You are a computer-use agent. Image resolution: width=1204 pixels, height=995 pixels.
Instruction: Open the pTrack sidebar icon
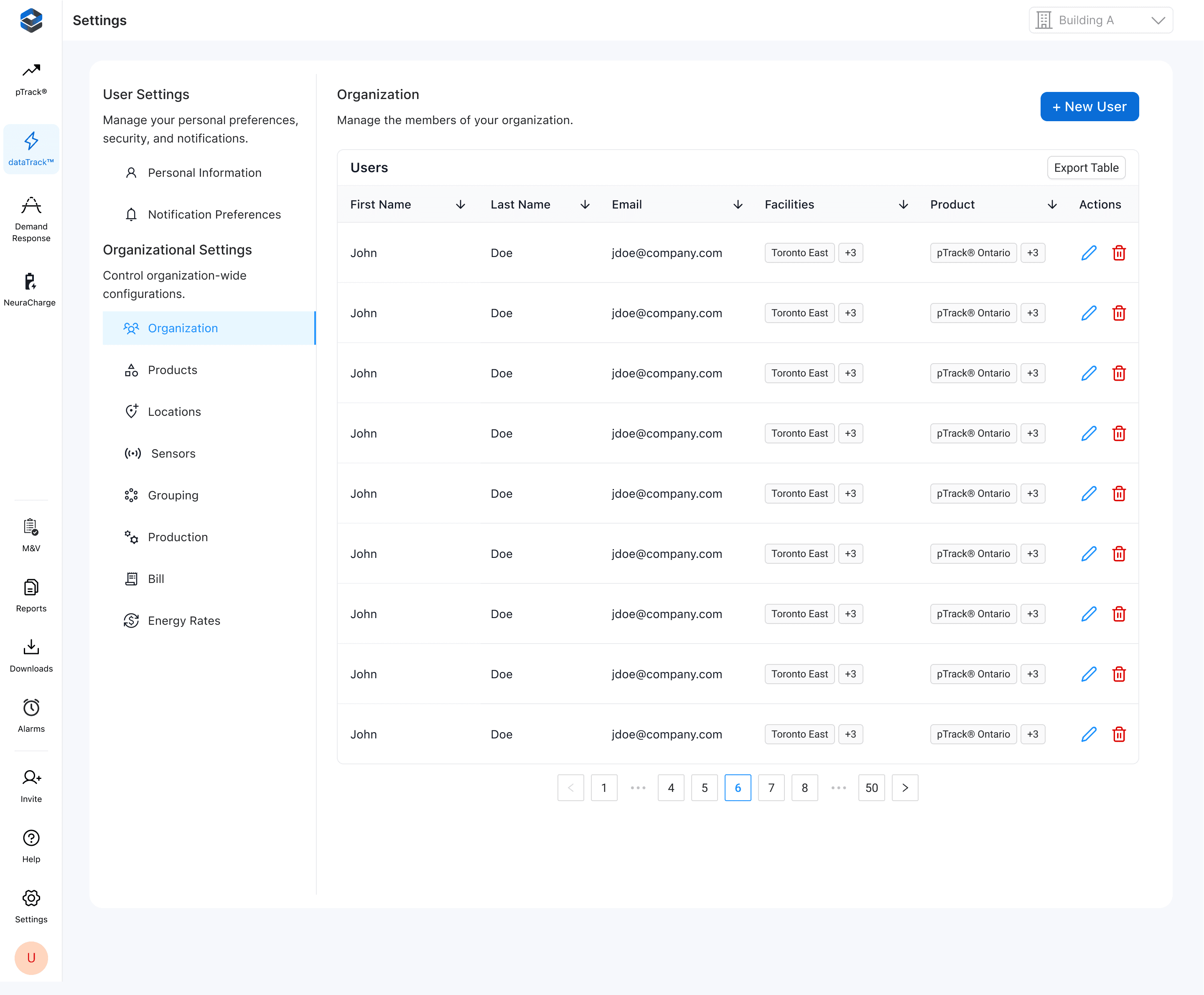point(31,78)
